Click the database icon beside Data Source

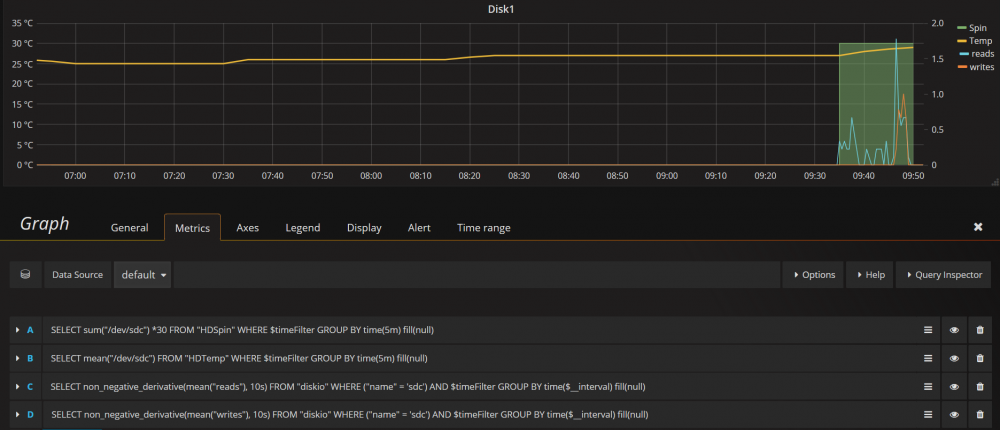coord(26,274)
